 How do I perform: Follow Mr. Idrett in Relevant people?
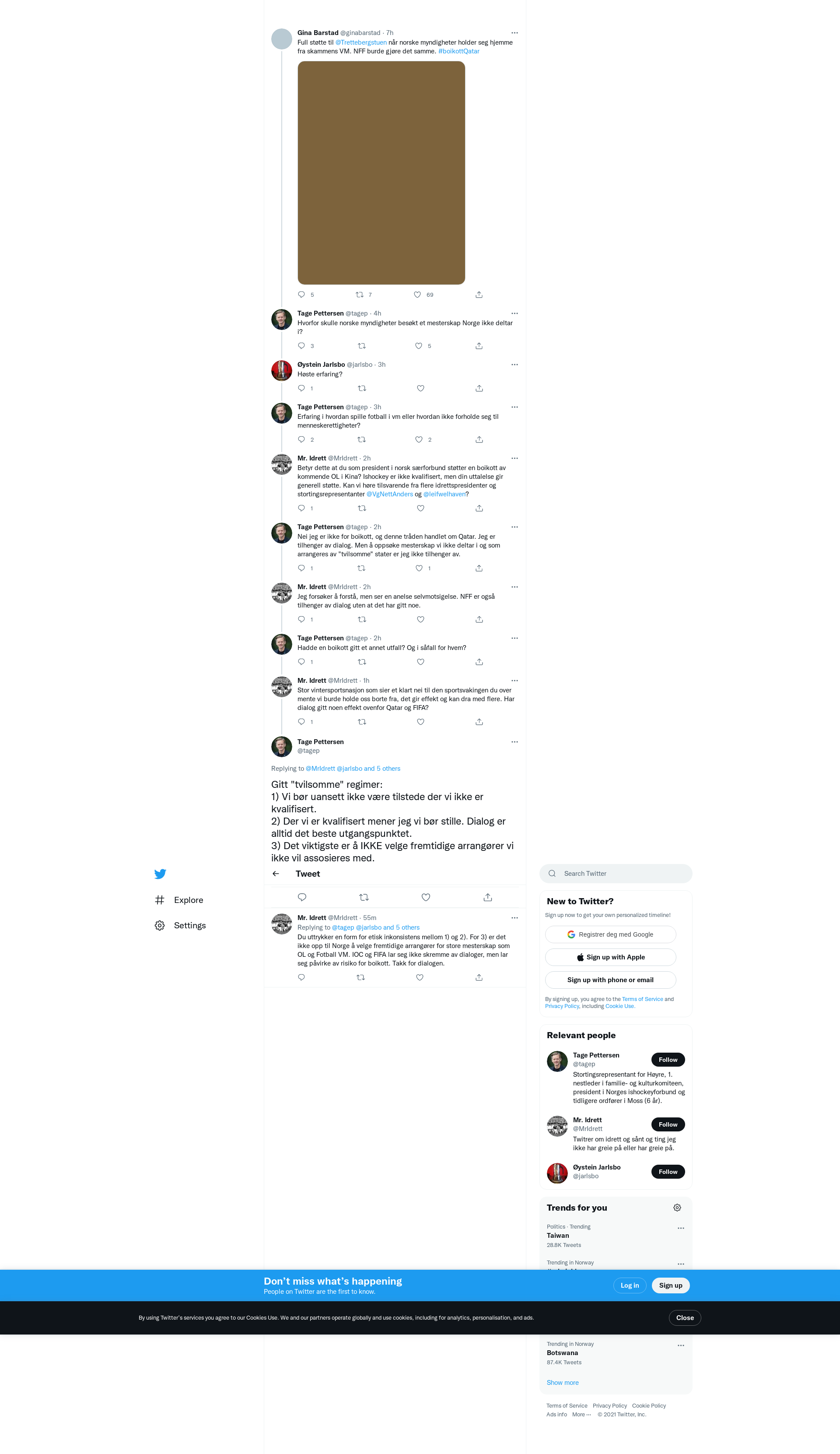coord(668,1124)
